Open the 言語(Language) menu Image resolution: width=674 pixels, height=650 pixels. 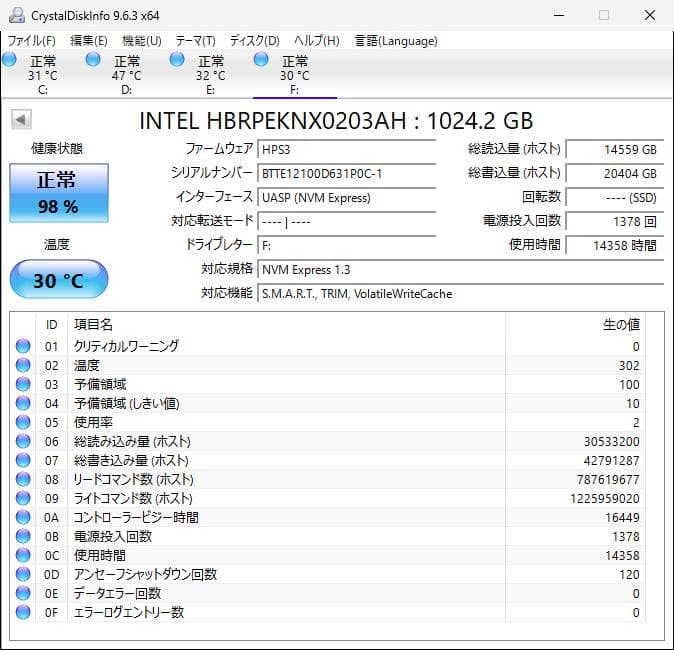click(396, 41)
